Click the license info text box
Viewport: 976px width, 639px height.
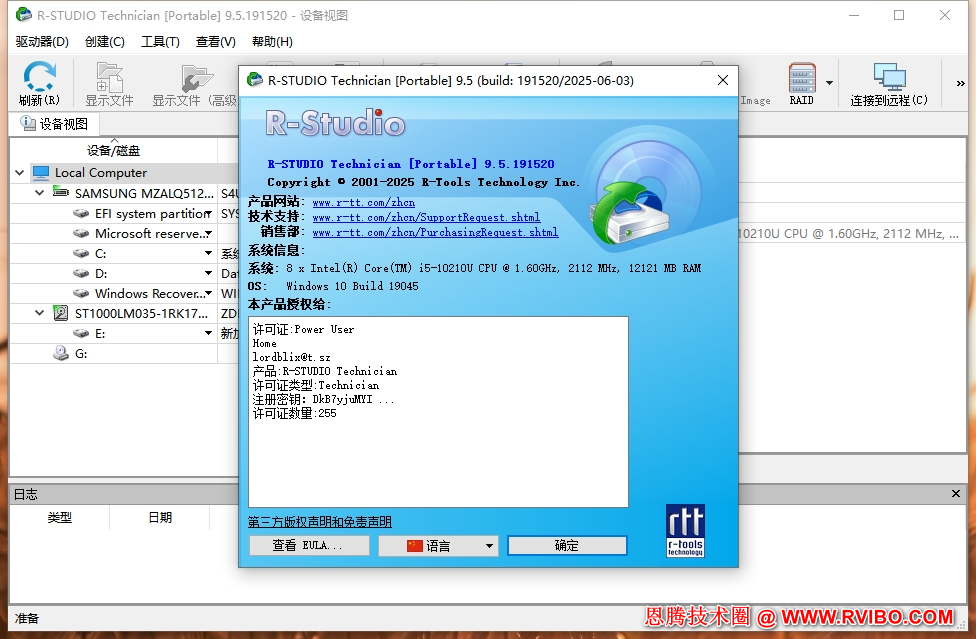point(438,412)
